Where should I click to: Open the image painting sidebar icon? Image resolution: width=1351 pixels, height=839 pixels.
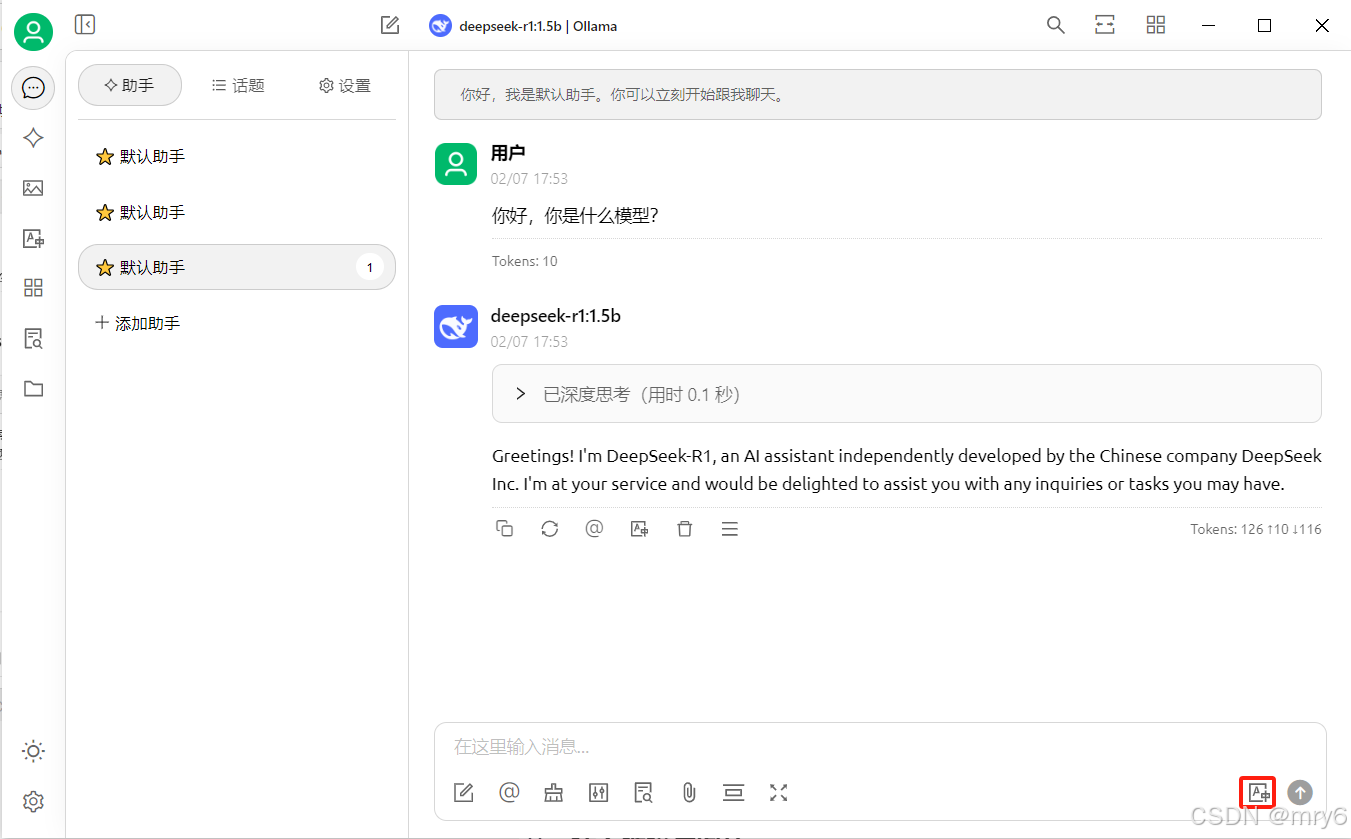tap(33, 188)
